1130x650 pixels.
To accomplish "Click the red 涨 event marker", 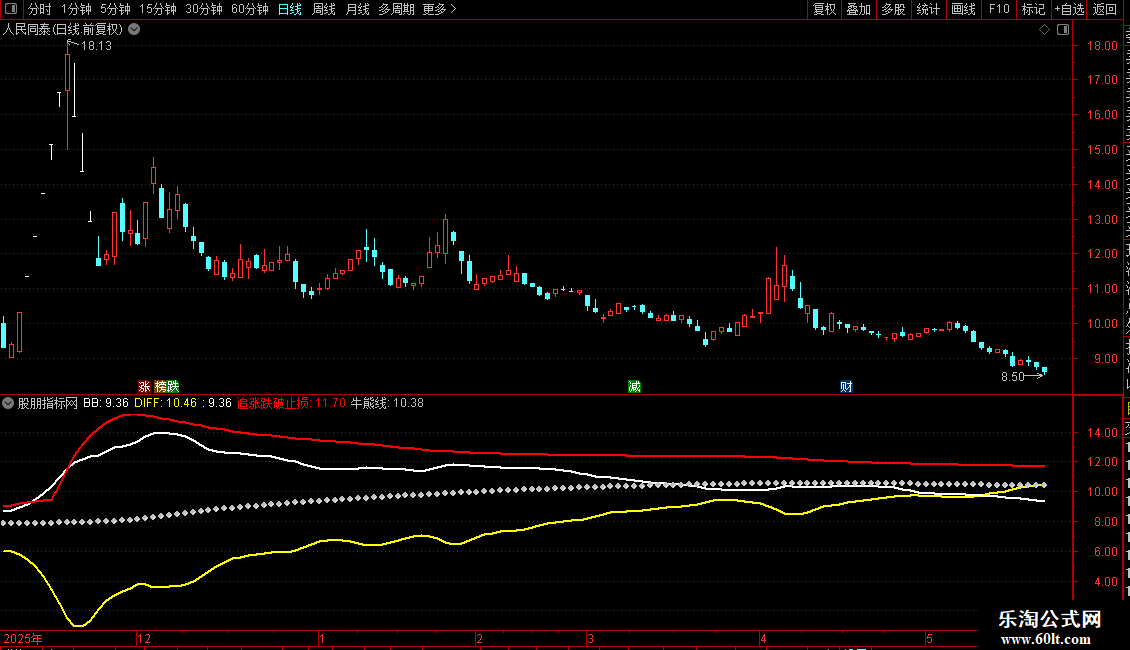I will [x=144, y=387].
